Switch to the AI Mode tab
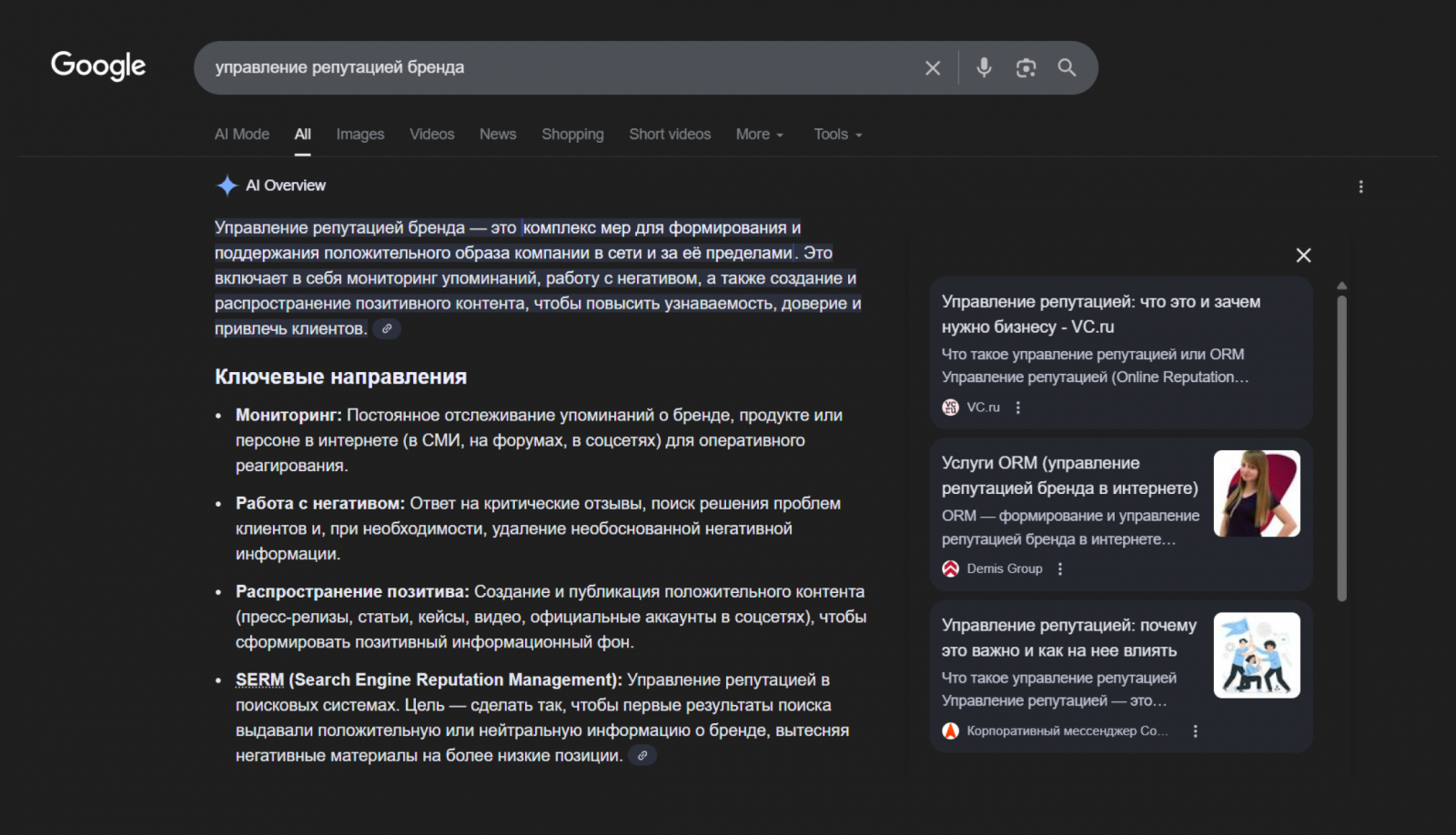This screenshot has height=835, width=1456. pos(242,135)
